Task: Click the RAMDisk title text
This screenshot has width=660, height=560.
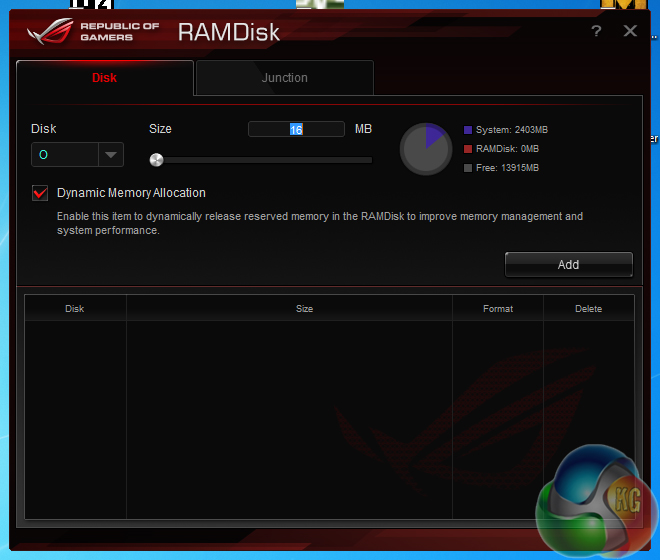Action: pos(229,32)
